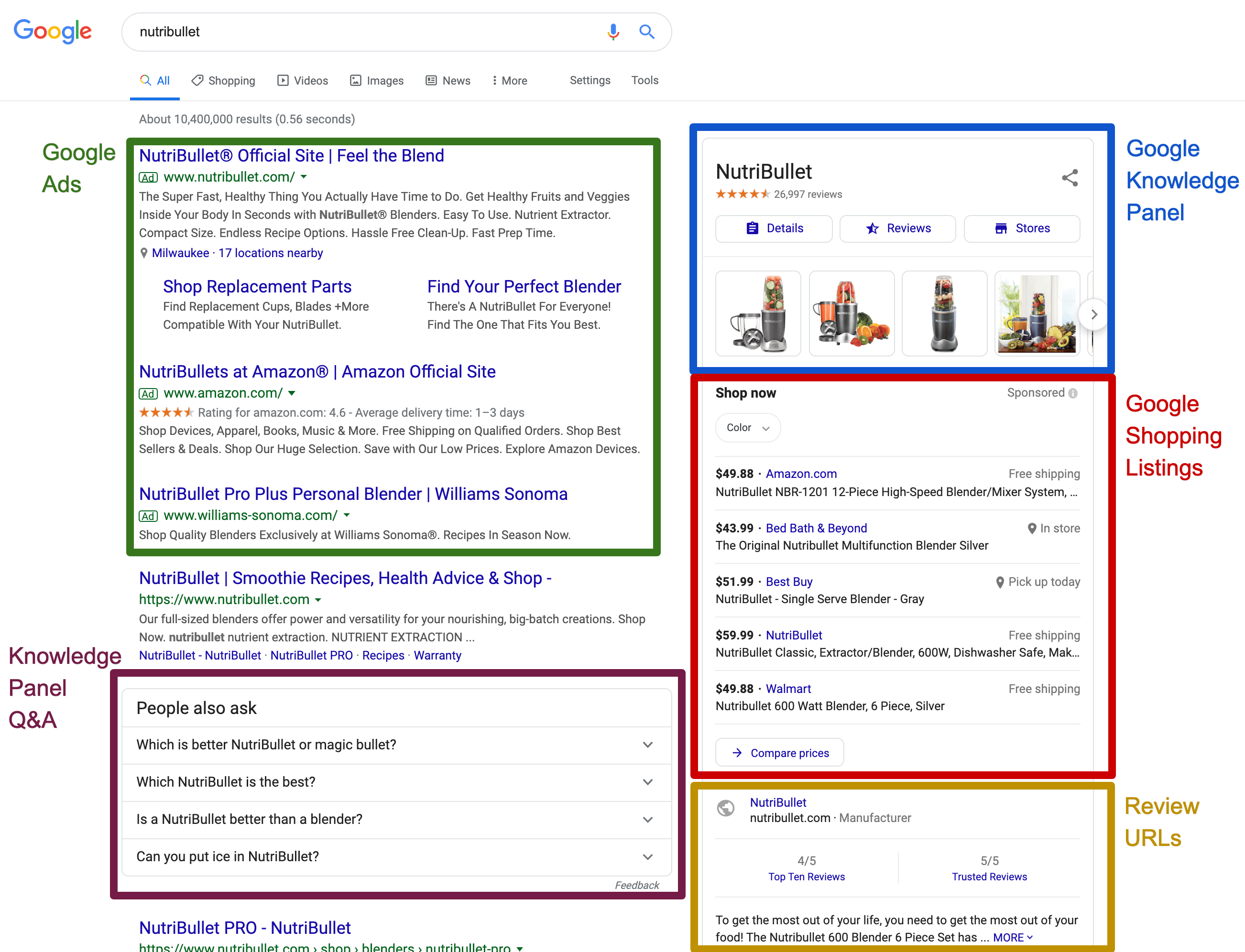The image size is (1245, 952).
Task: Click the Stores button
Action: tap(1022, 228)
